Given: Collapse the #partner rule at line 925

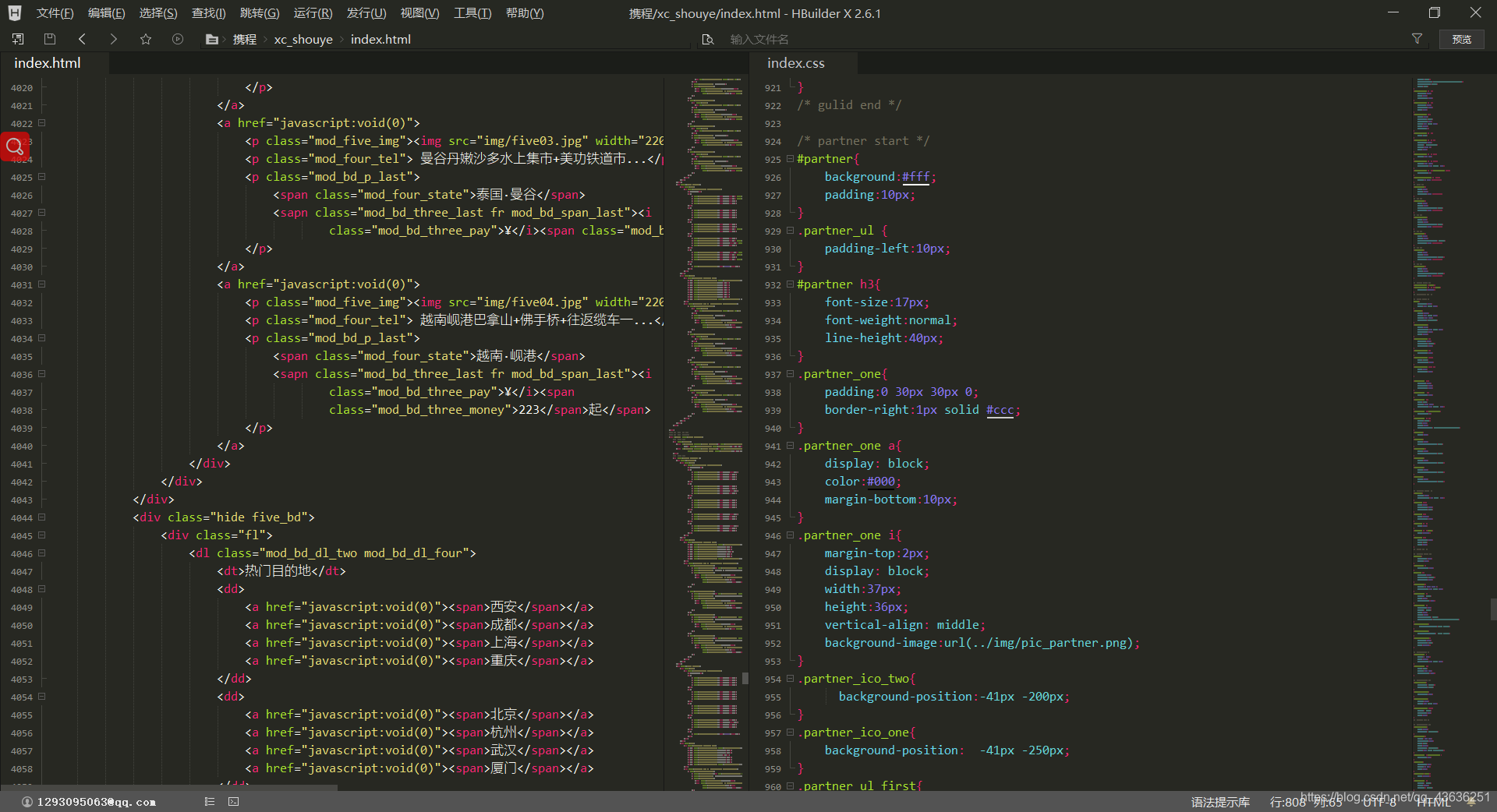Looking at the screenshot, I should coord(790,159).
